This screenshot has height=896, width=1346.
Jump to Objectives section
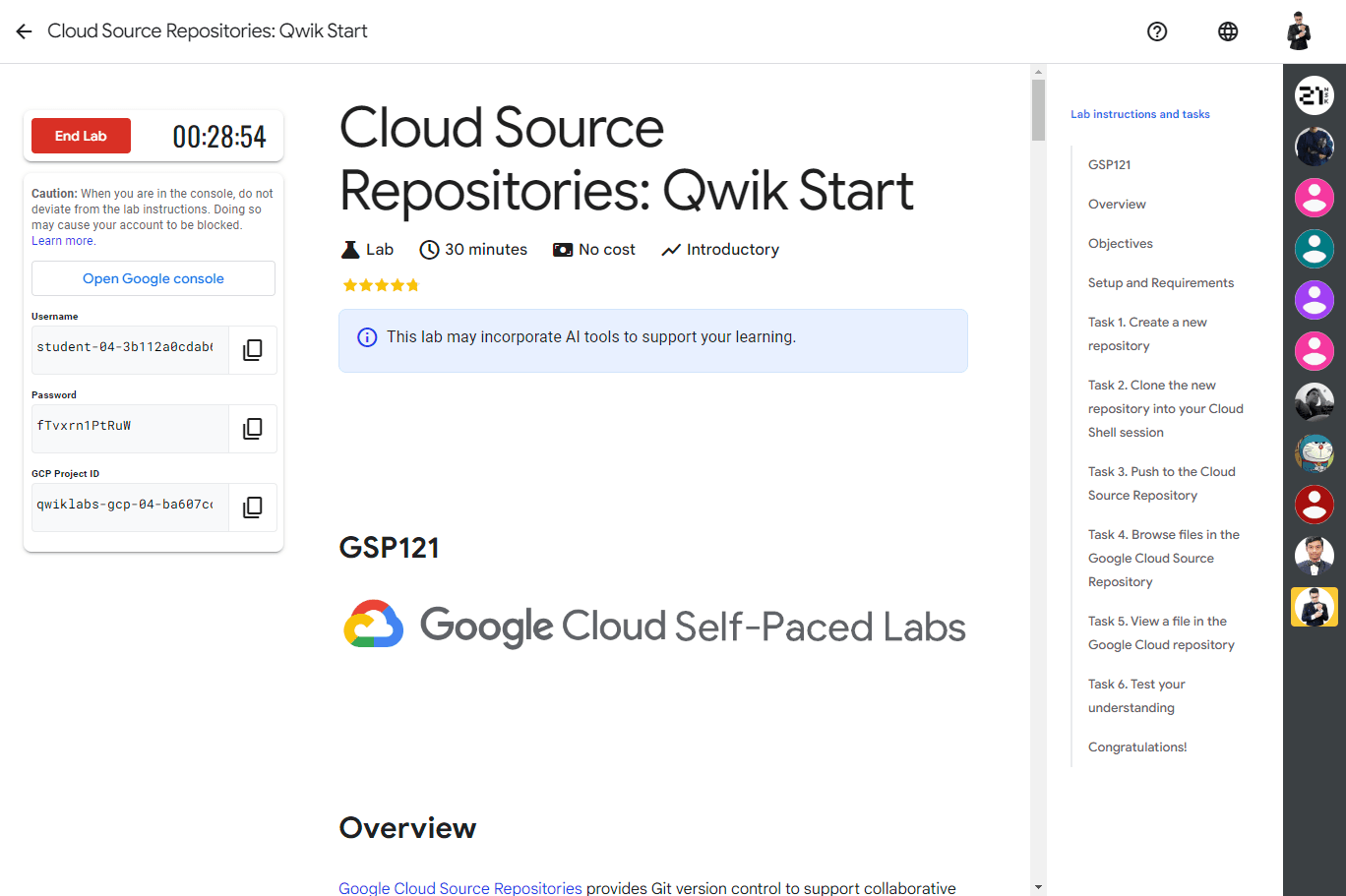1121,244
